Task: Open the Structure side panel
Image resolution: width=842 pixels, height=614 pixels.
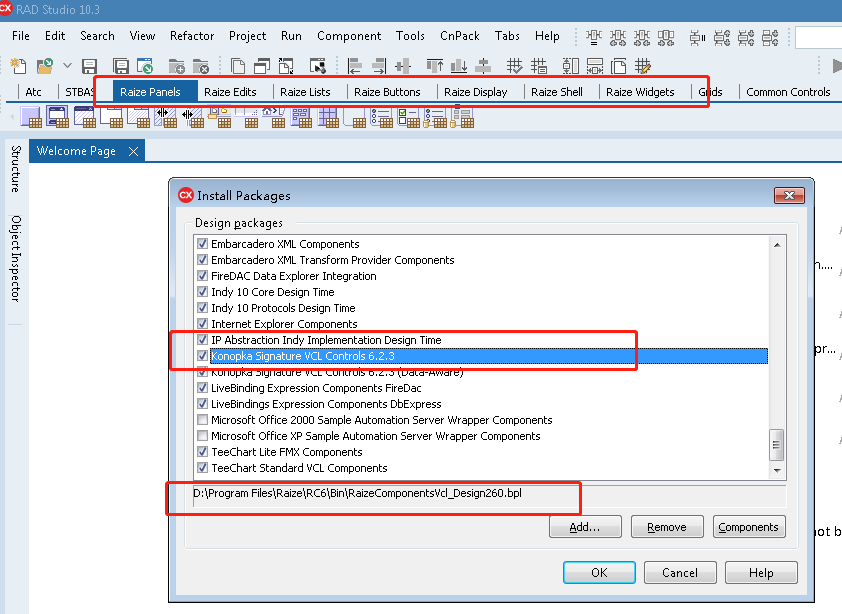Action: click(16, 169)
